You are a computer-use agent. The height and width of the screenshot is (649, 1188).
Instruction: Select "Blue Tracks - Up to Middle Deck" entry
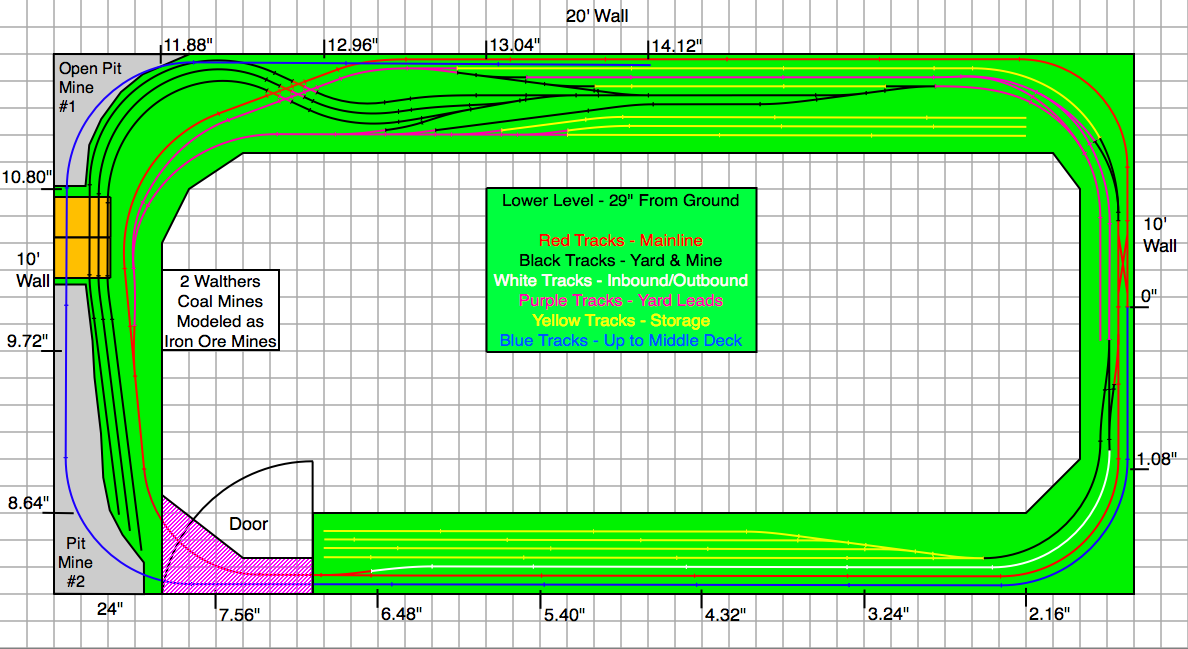point(620,341)
